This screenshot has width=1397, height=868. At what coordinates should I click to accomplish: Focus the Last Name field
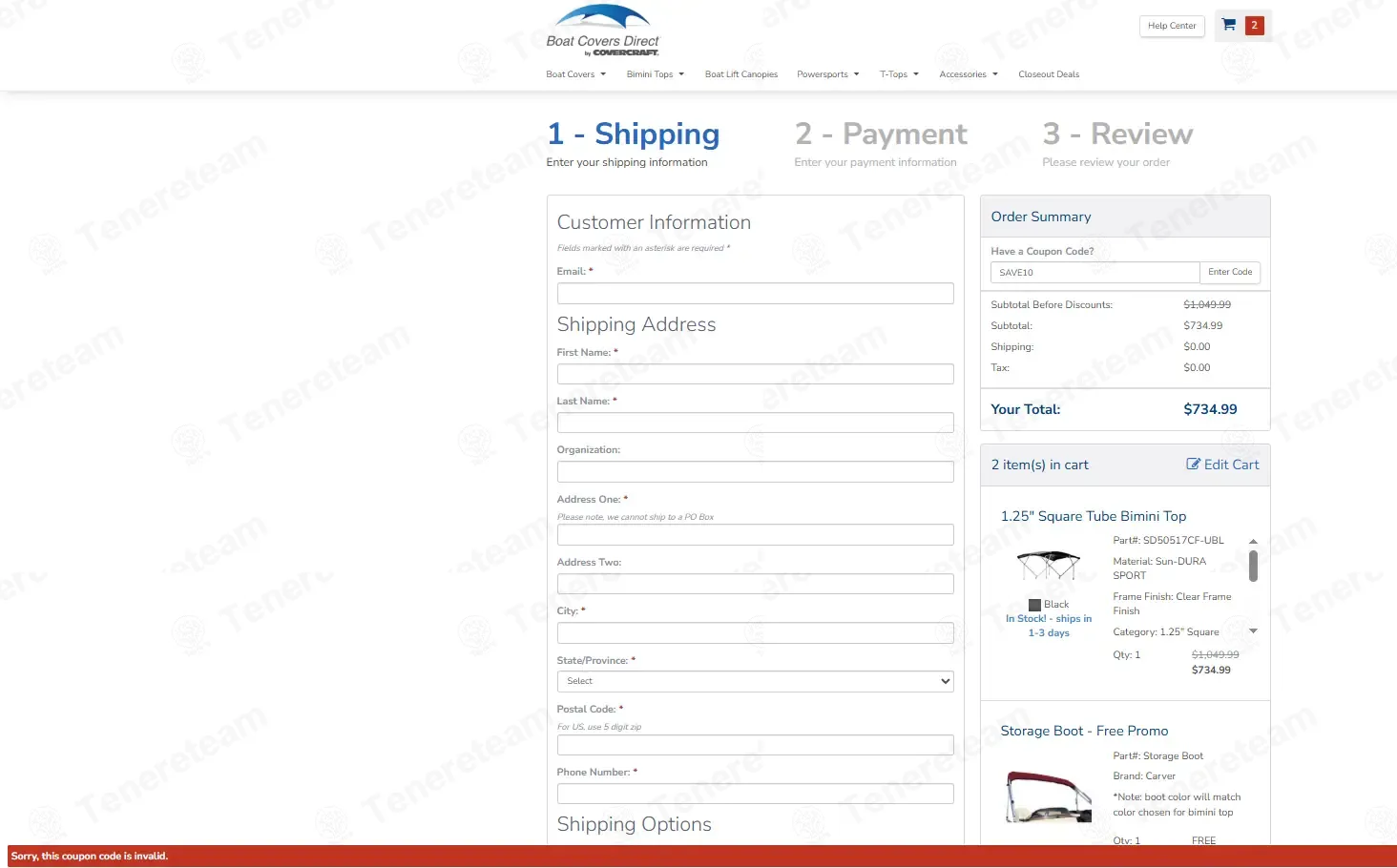click(x=755, y=423)
